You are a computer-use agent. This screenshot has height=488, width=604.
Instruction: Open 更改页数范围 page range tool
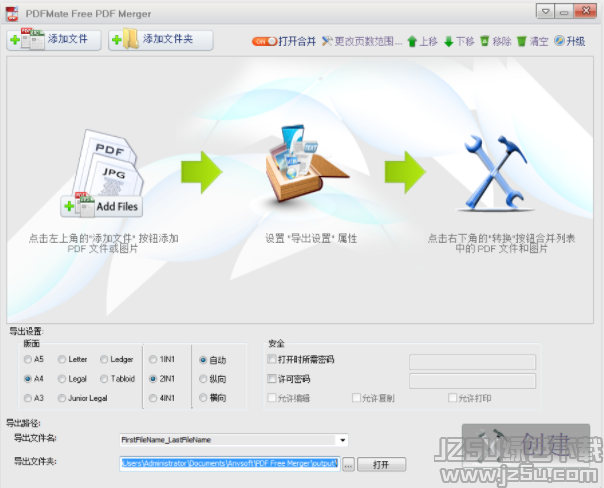[x=327, y=41]
